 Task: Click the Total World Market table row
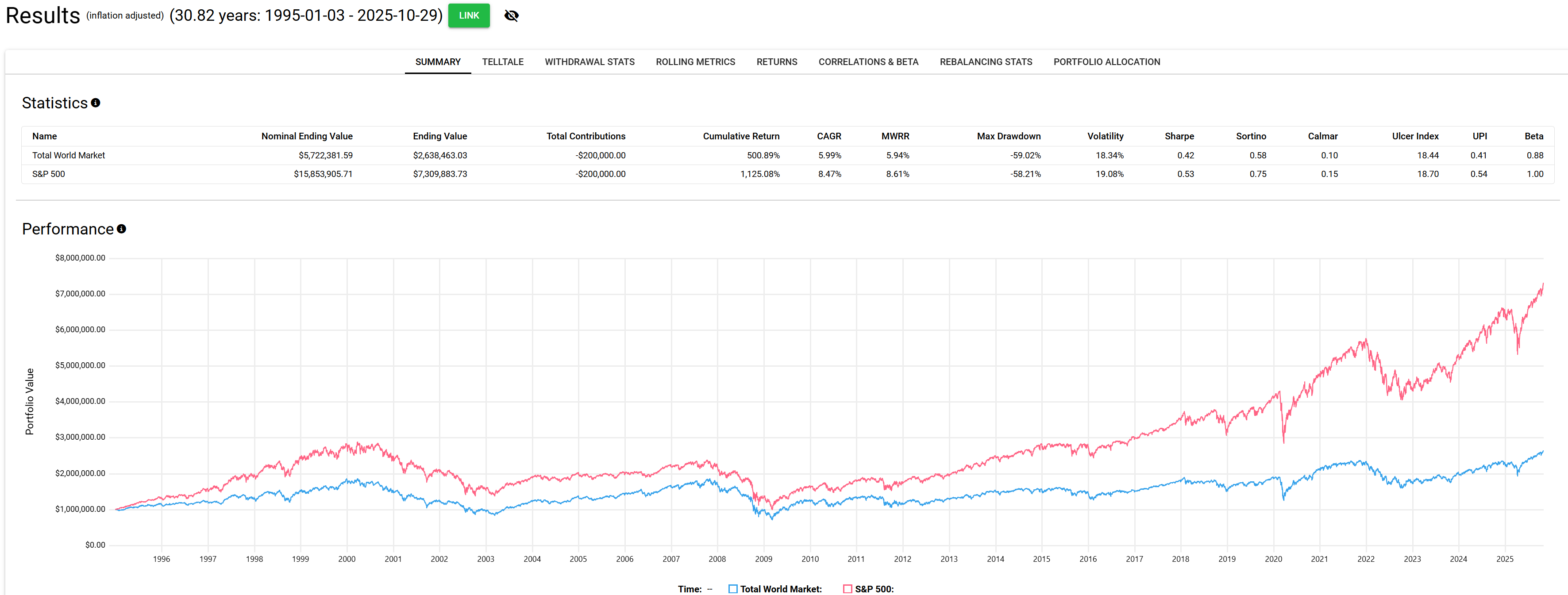[x=69, y=156]
